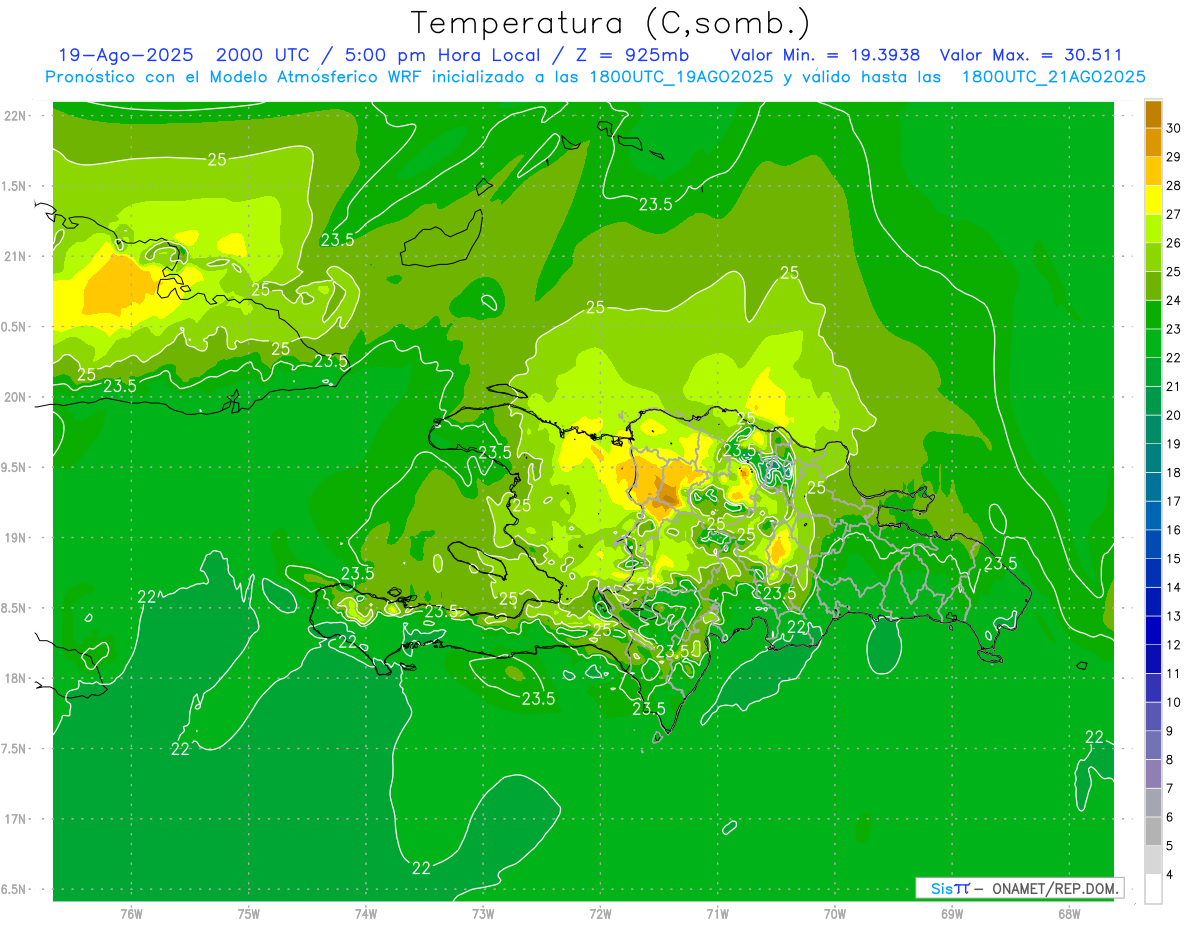
Task: Click the '2000 UTC' time text
Action: (x=263, y=55)
